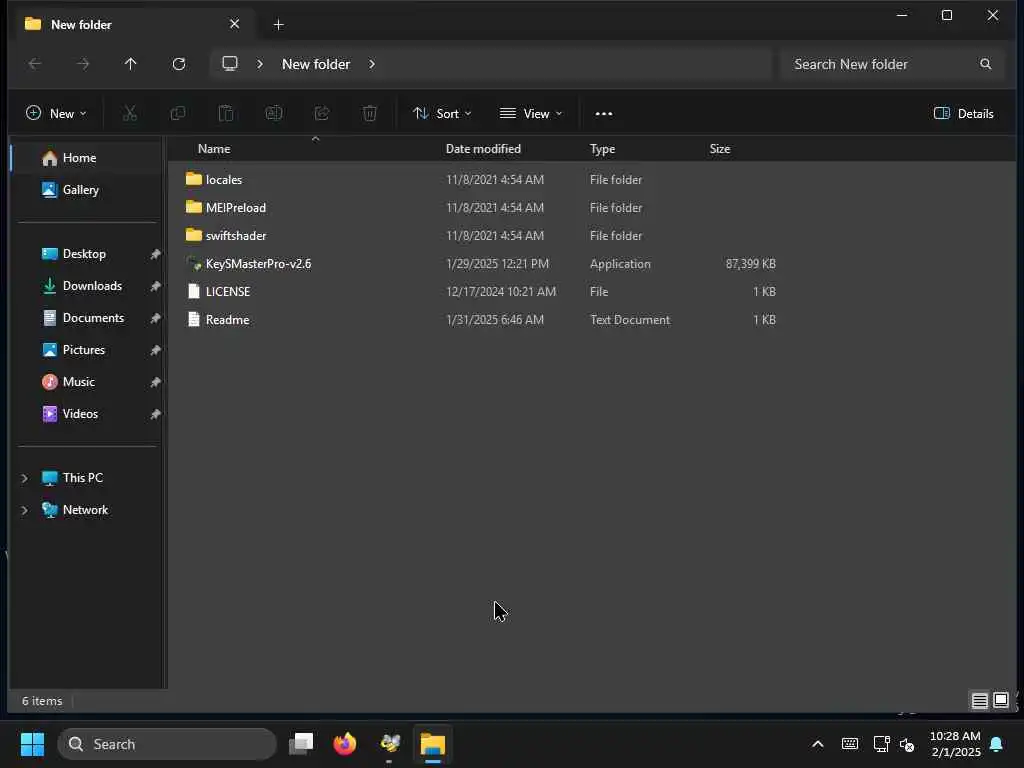Click the Copy icon in toolbar
The width and height of the screenshot is (1024, 768).
click(x=178, y=114)
